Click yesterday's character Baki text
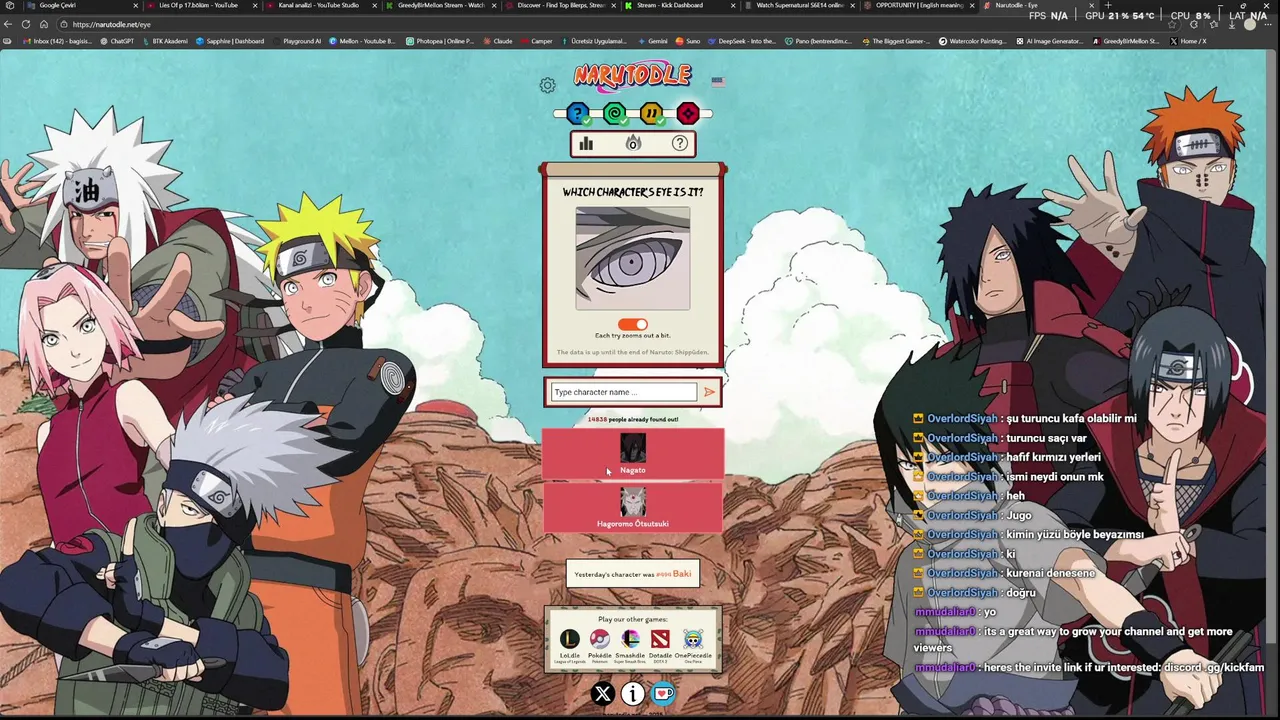The height and width of the screenshot is (720, 1280). [x=682, y=574]
